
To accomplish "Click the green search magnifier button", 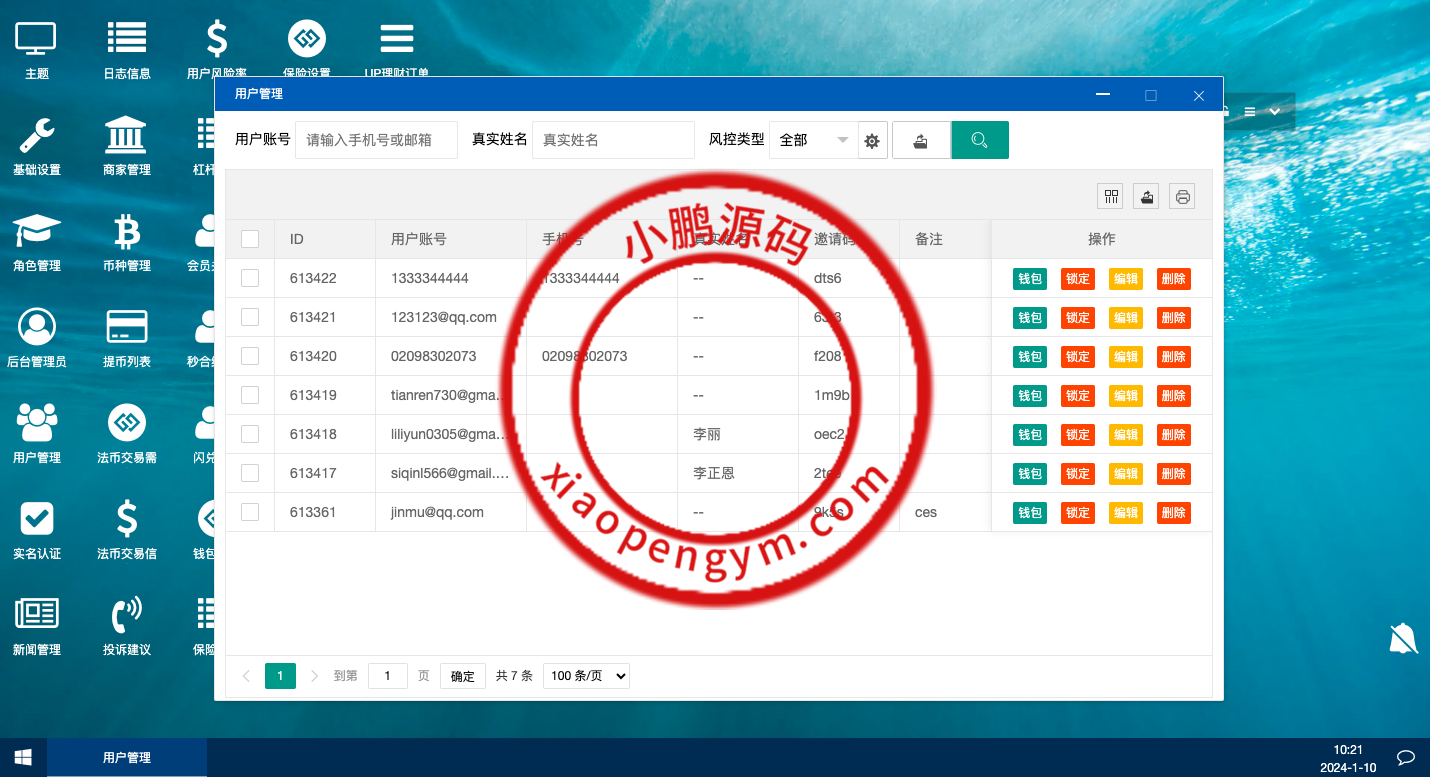I will click(979, 140).
